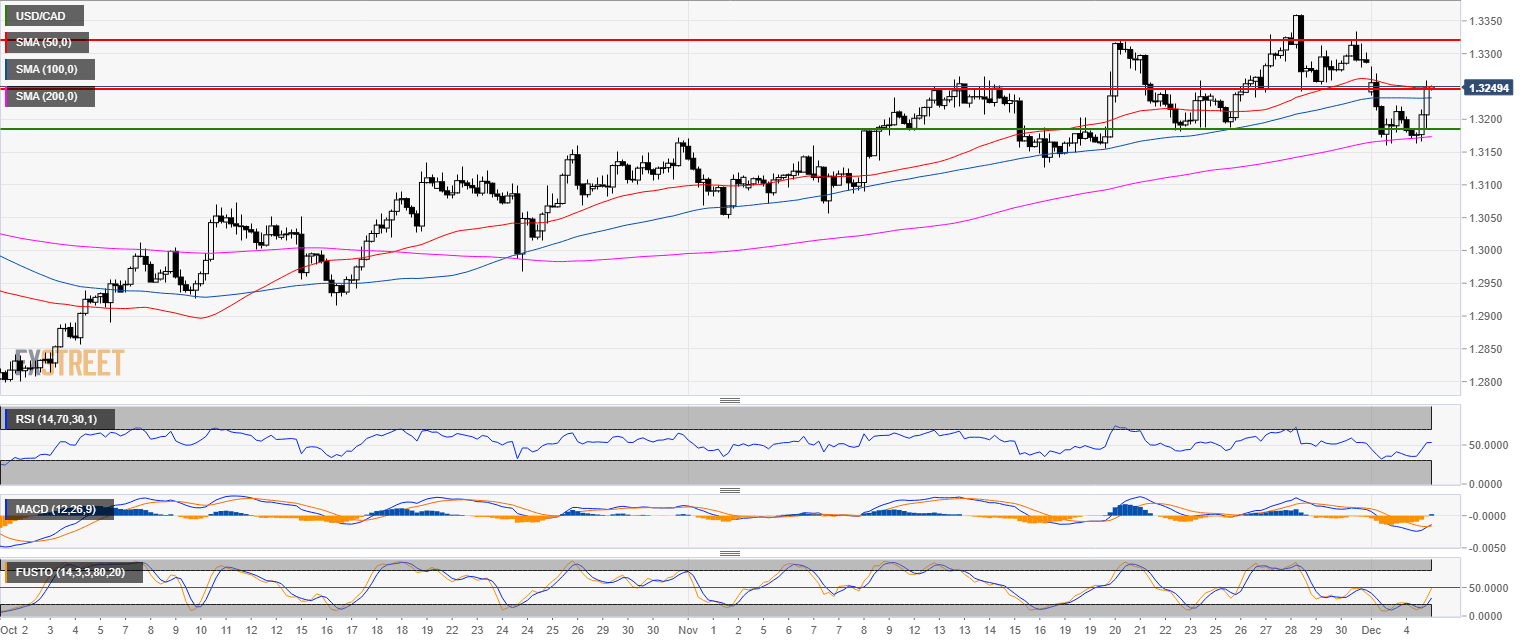The width and height of the screenshot is (1531, 643).
Task: Click the 1.2800 price axis label
Action: [1486, 382]
